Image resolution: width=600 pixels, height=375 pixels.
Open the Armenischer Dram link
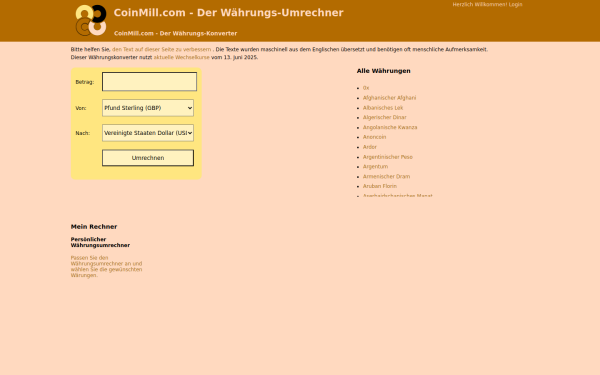(386, 176)
